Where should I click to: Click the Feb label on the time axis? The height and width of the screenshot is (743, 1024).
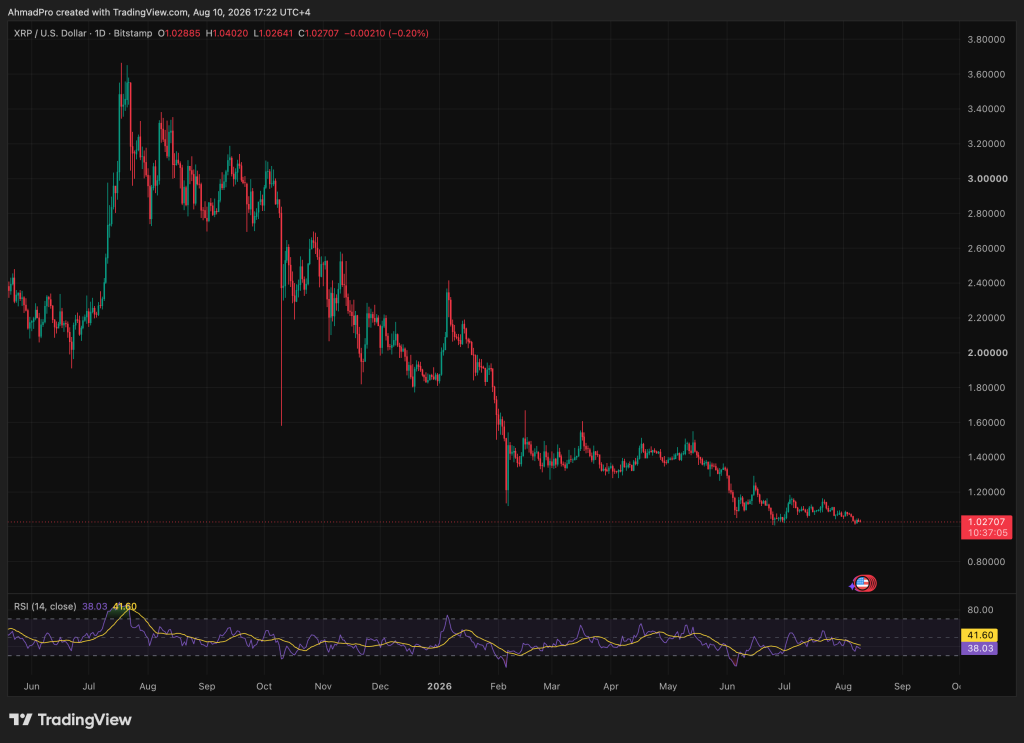pos(498,686)
